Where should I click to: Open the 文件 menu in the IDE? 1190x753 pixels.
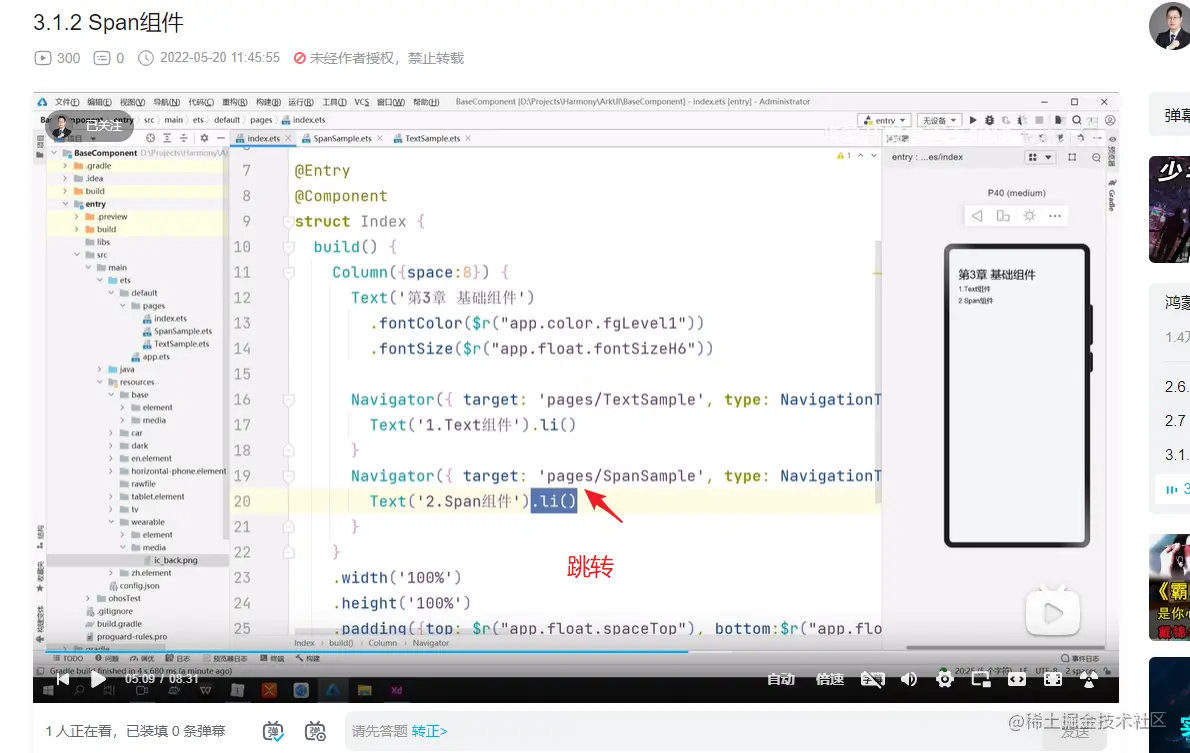coord(67,102)
